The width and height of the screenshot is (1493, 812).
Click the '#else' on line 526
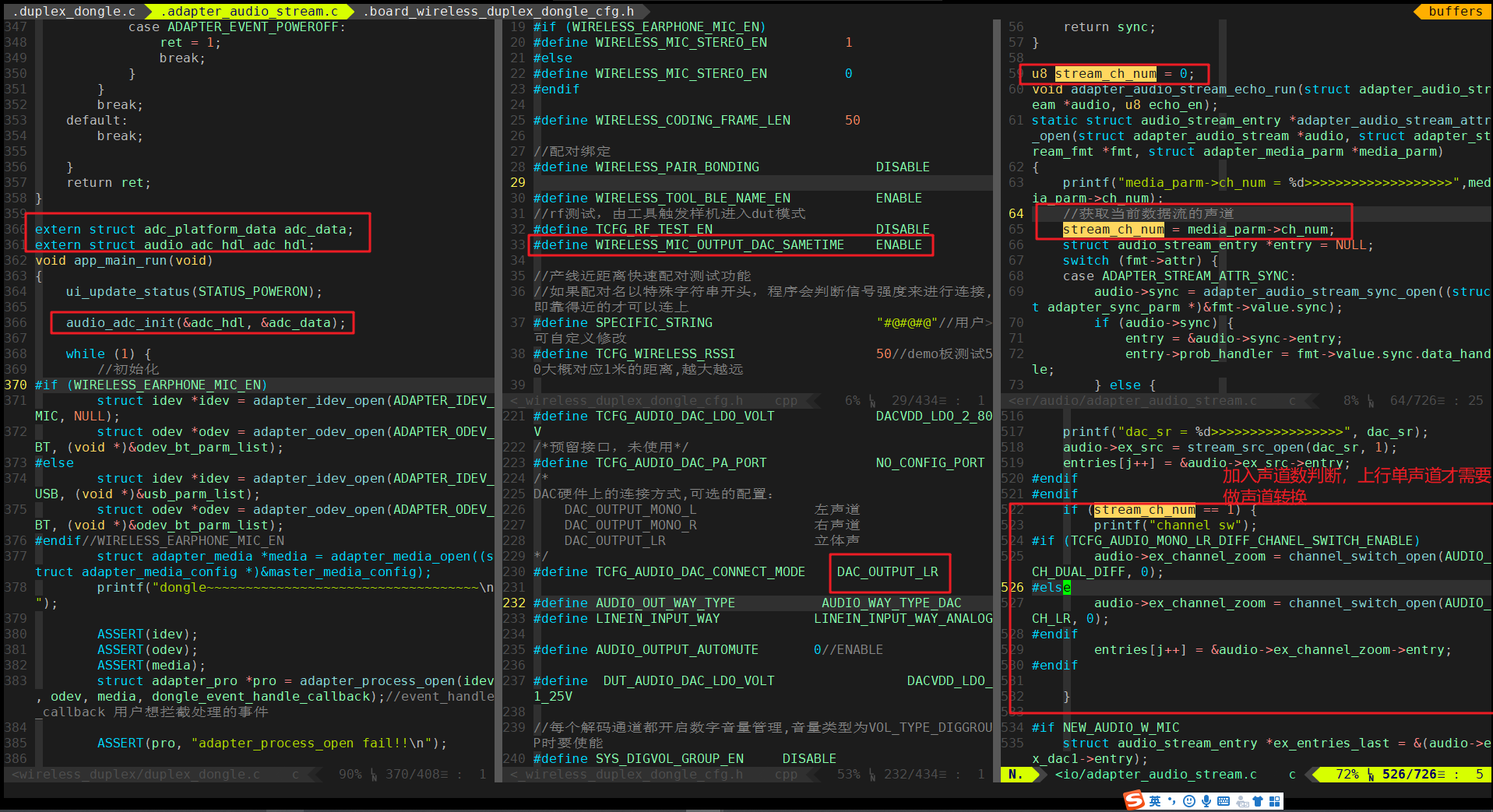[x=1051, y=587]
